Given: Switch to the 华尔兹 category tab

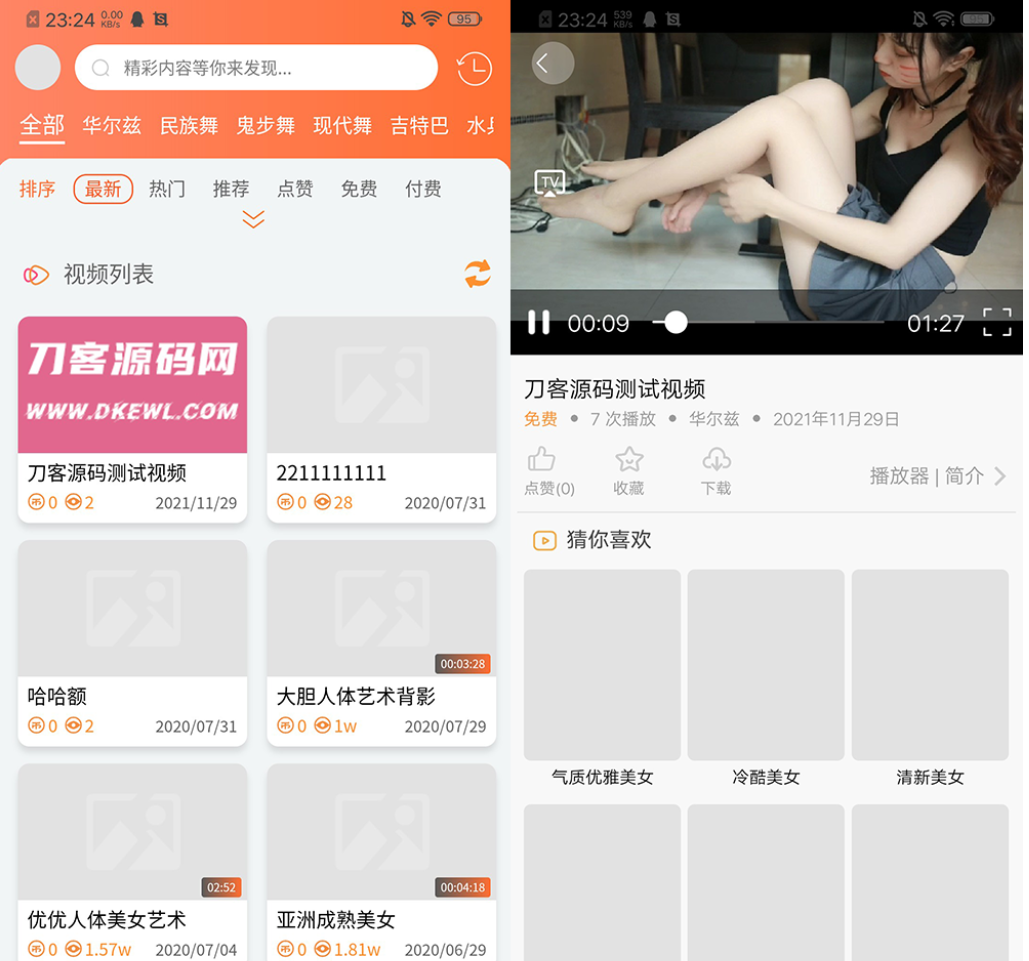Looking at the screenshot, I should [111, 126].
